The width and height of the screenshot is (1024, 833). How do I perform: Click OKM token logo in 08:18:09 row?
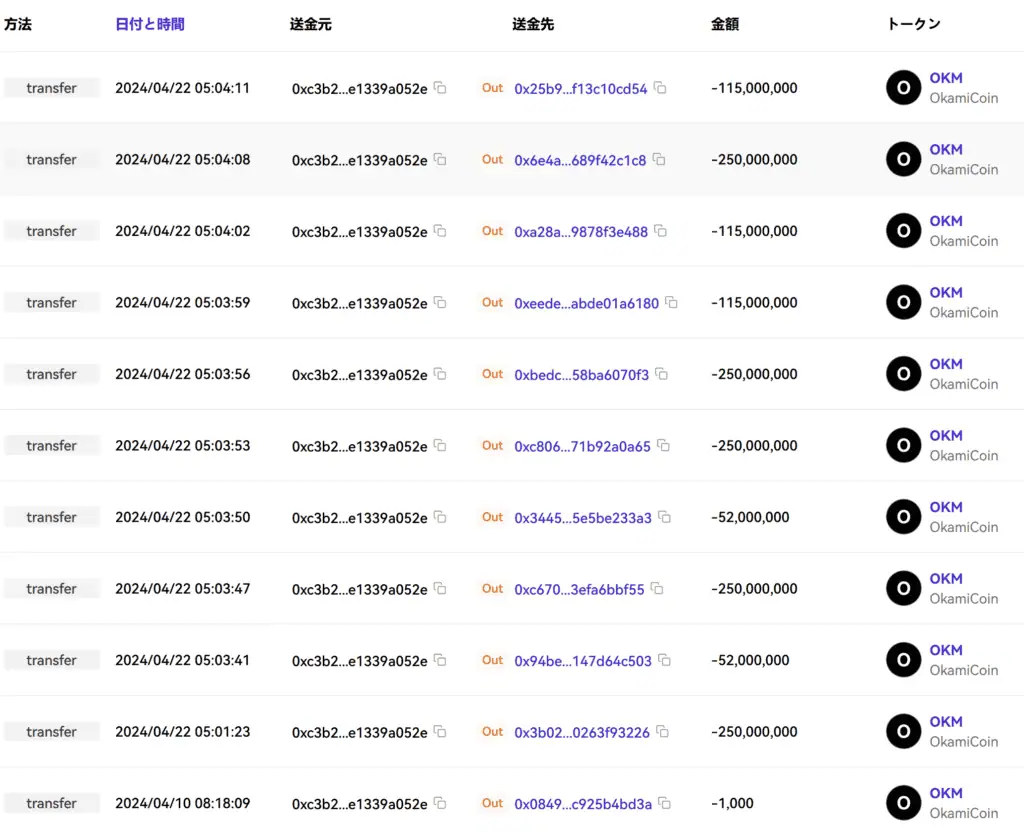coord(903,803)
